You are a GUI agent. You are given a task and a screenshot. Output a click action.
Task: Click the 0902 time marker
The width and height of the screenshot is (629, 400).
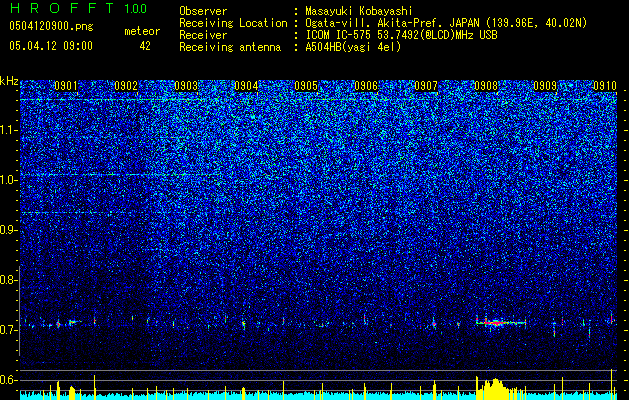click(x=126, y=86)
